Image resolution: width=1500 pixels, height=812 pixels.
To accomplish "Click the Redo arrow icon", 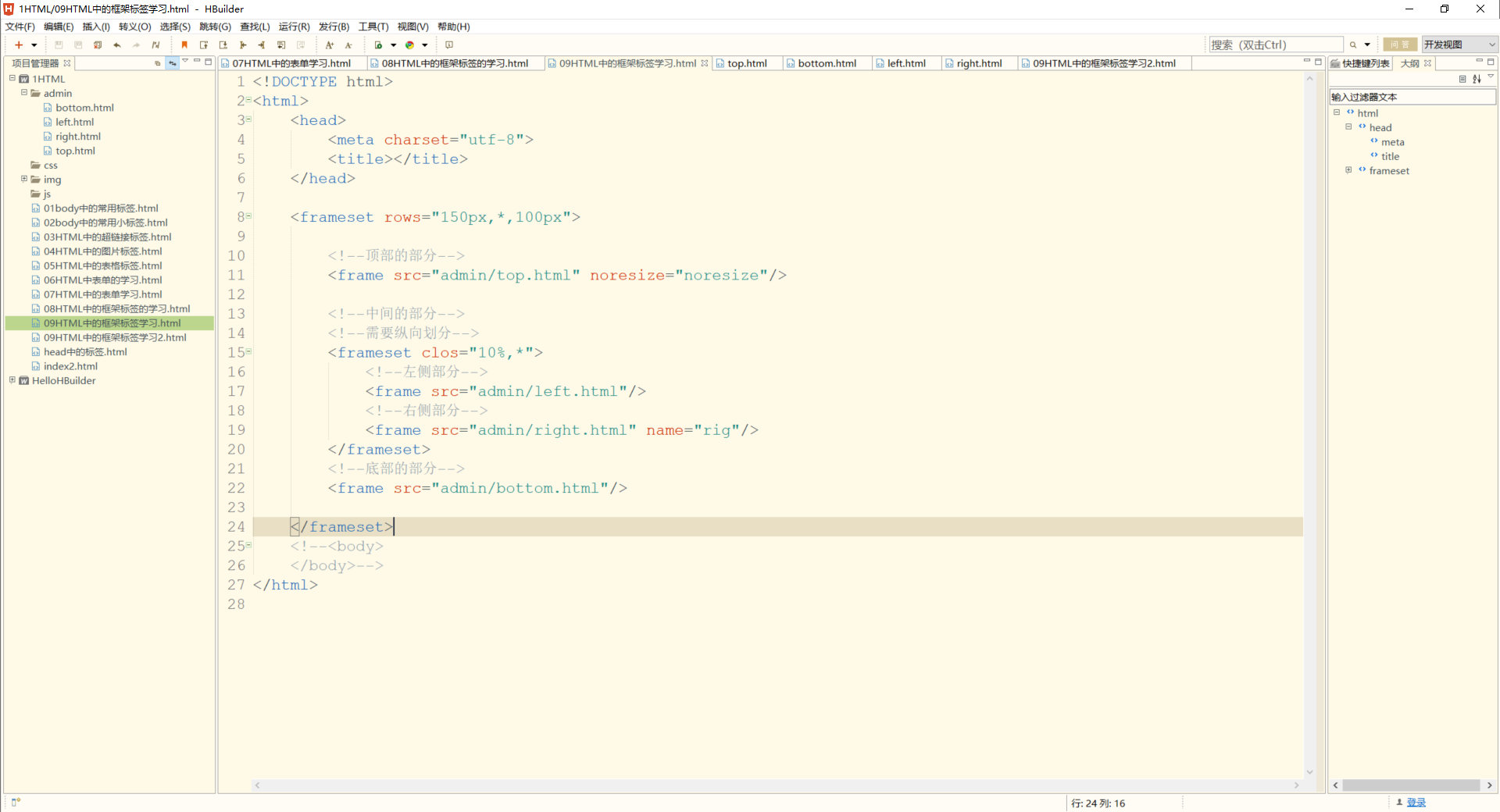I will click(137, 45).
